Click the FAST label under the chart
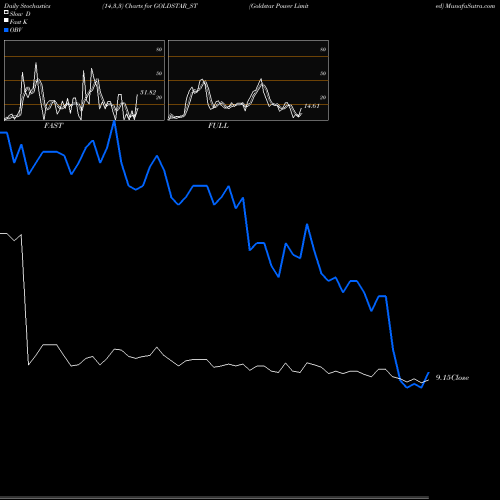Image resolution: width=500 pixels, height=500 pixels. [53, 126]
